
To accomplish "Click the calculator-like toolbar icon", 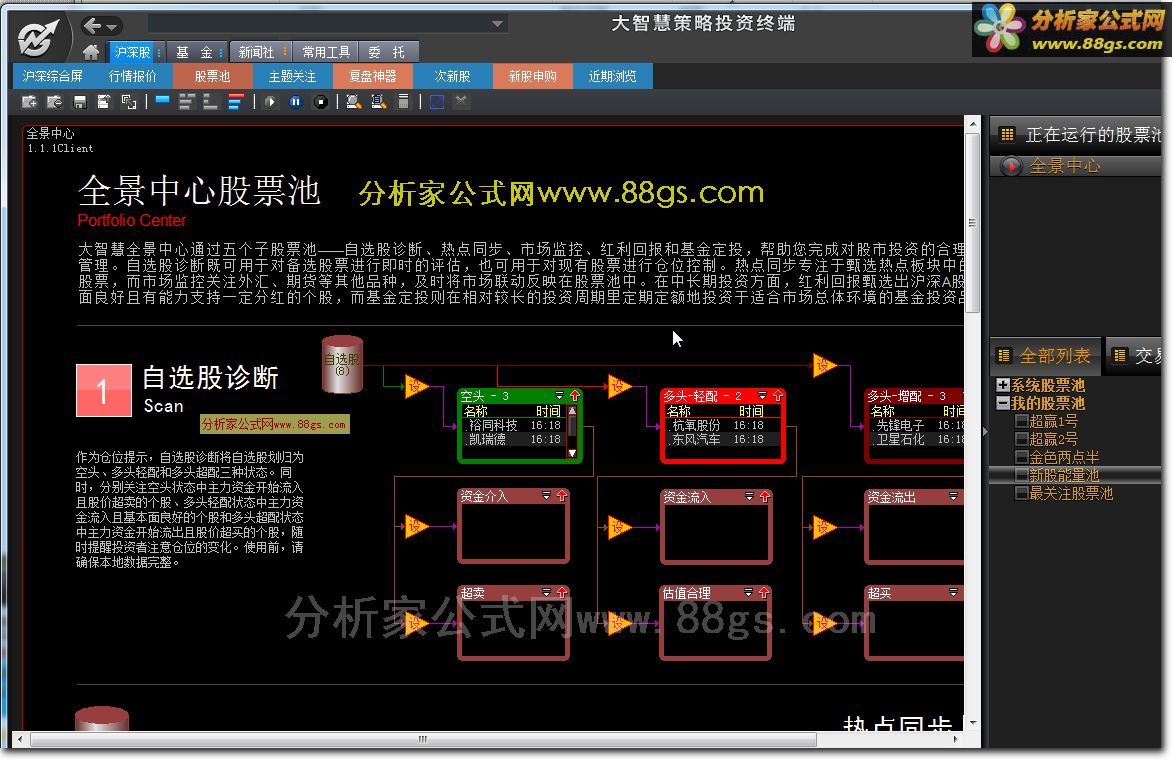I will (x=404, y=102).
